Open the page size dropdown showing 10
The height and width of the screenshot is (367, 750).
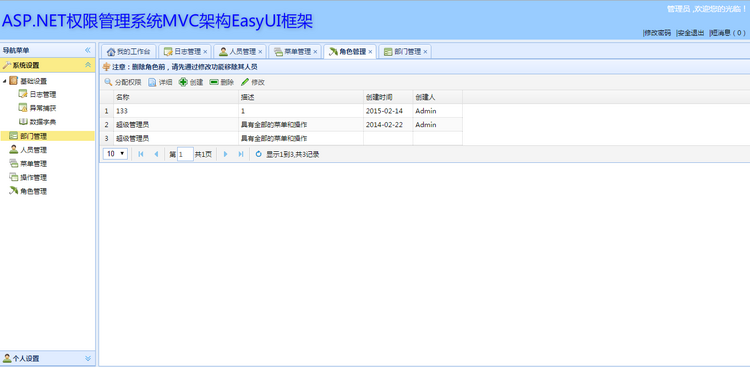tap(115, 154)
